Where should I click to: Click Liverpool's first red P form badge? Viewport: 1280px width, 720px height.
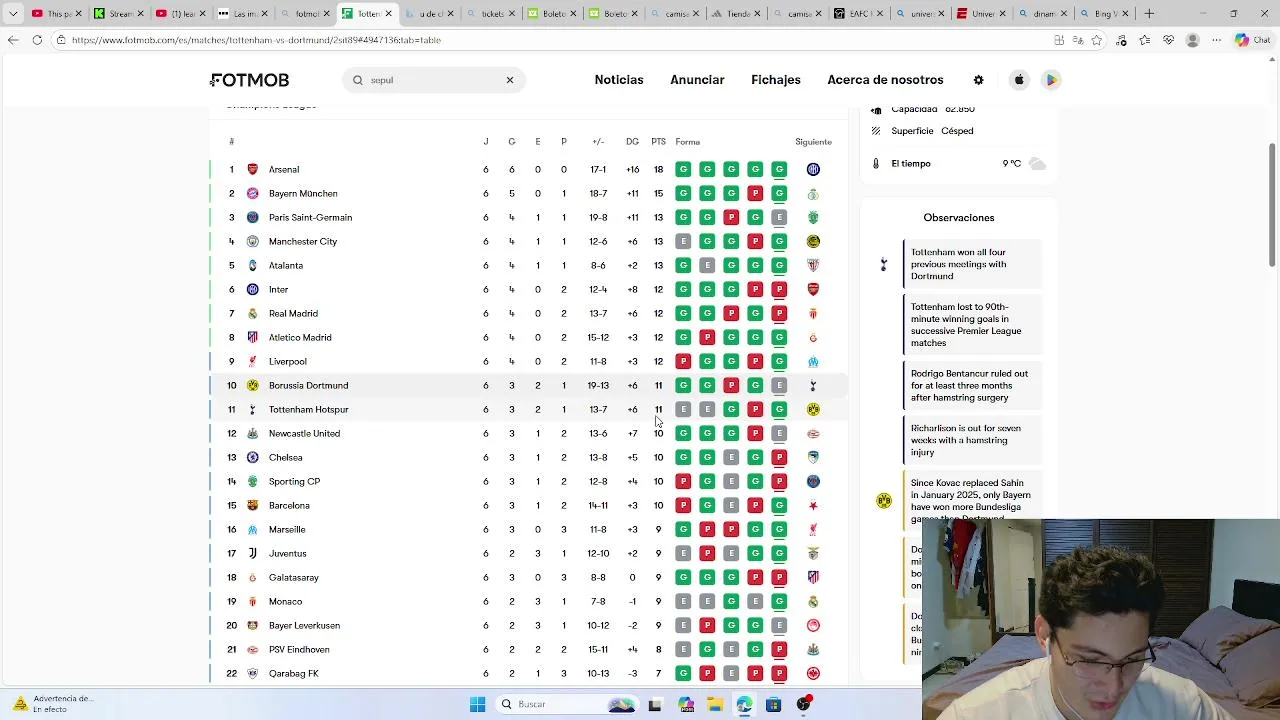[x=683, y=361]
